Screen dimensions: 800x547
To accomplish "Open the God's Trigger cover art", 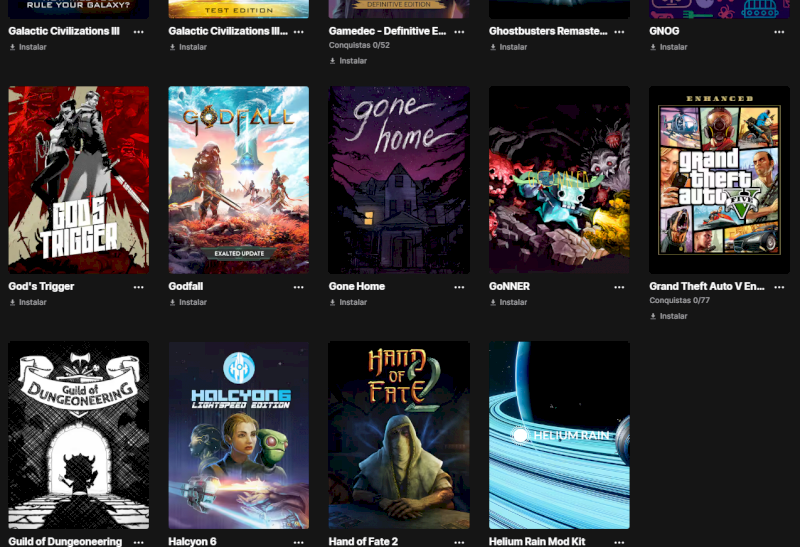I will 79,180.
